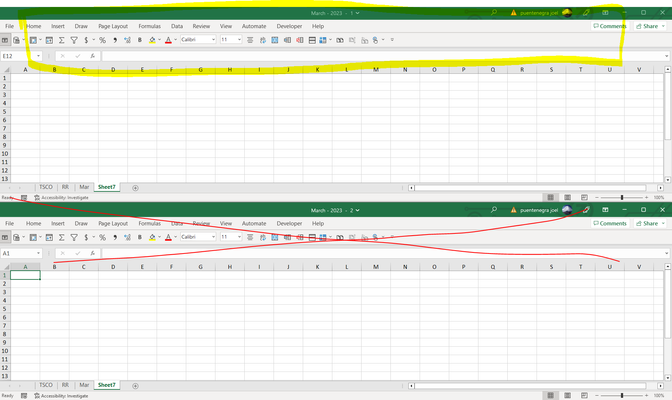Image resolution: width=672 pixels, height=400 pixels.
Task: Open the font size 11 dropdown in top window
Action: coord(239,39)
